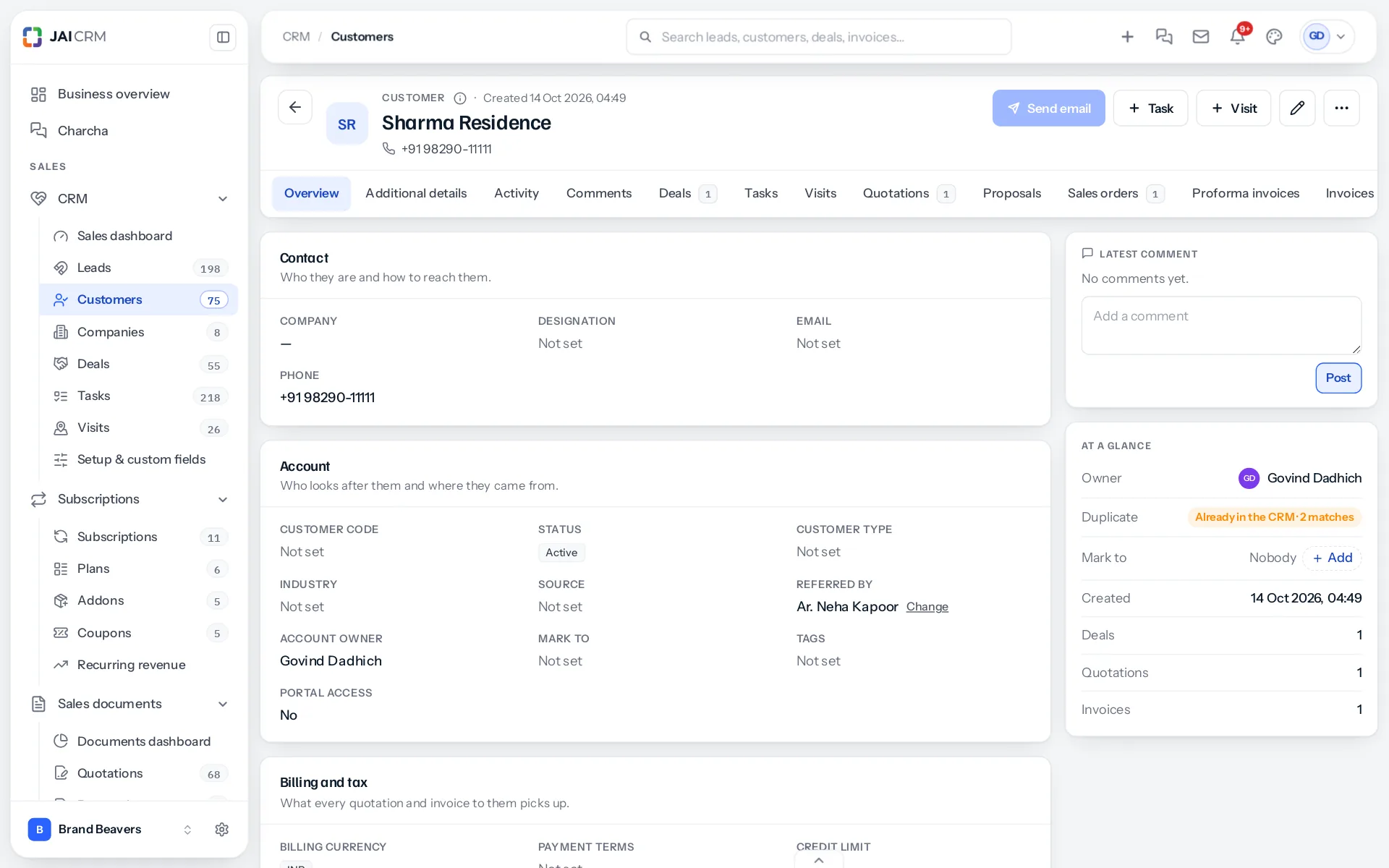Click the info icon next to CUSTOMER

(x=460, y=98)
